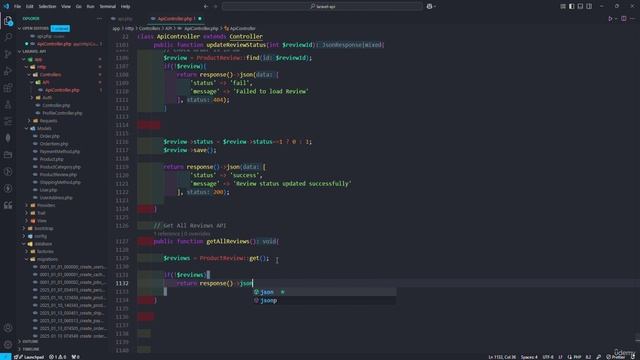Open the Edit menu
Image resolution: width=640 pixels, height=360 pixels.
[x=30, y=7]
